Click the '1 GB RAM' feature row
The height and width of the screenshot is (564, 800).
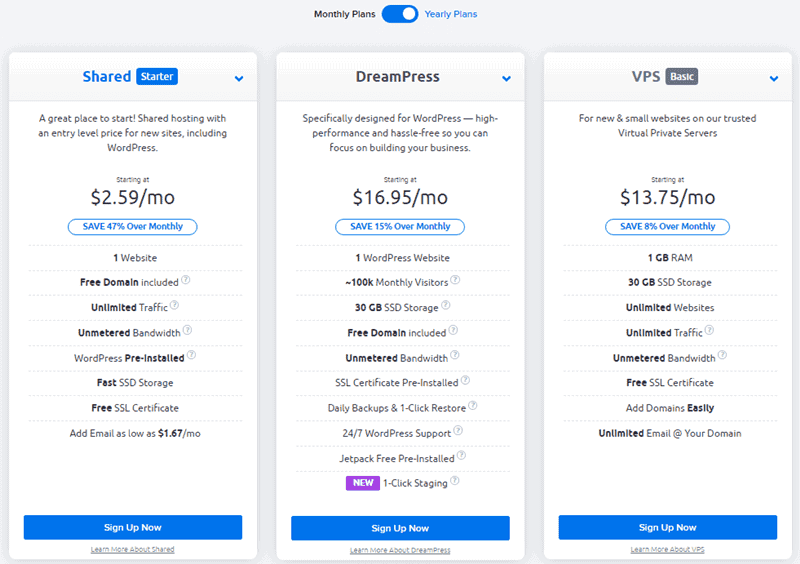[x=670, y=258]
